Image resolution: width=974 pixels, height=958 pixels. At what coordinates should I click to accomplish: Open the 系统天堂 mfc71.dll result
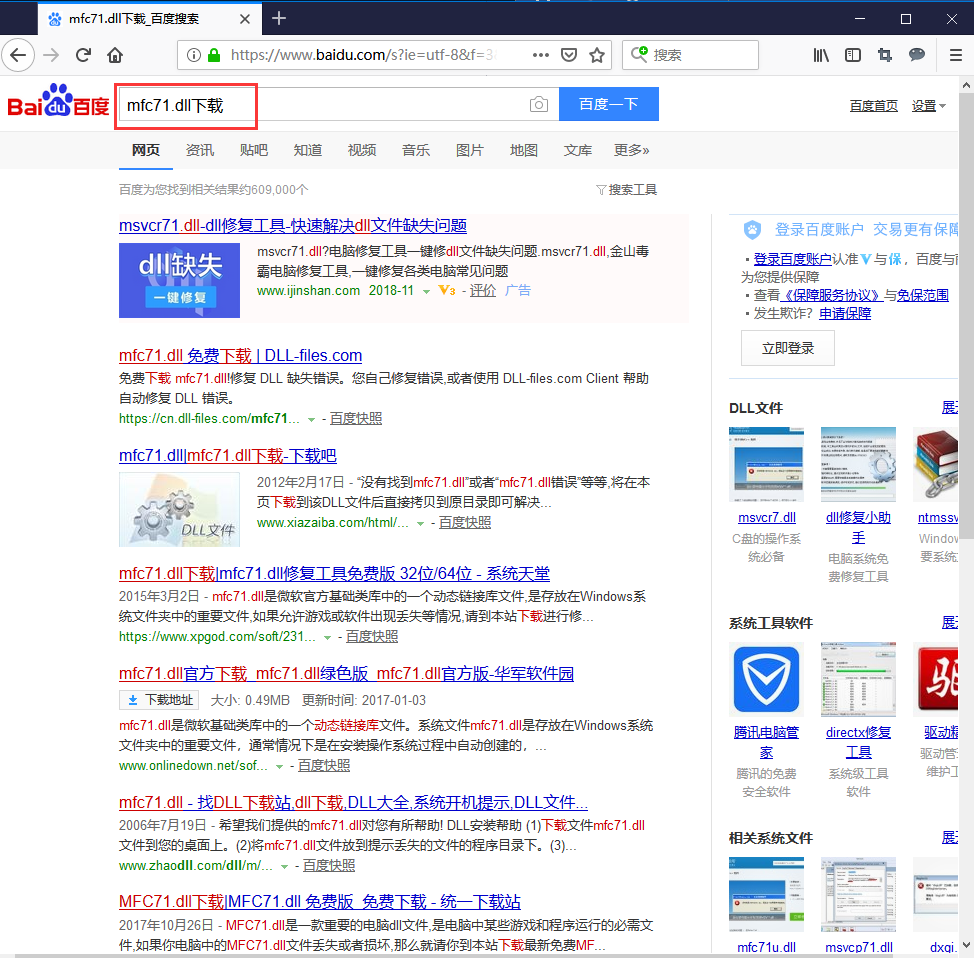tap(334, 573)
